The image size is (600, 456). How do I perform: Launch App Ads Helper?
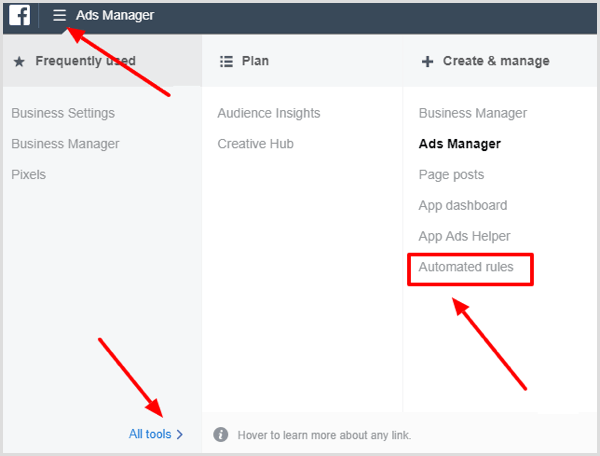pyautogui.click(x=465, y=236)
